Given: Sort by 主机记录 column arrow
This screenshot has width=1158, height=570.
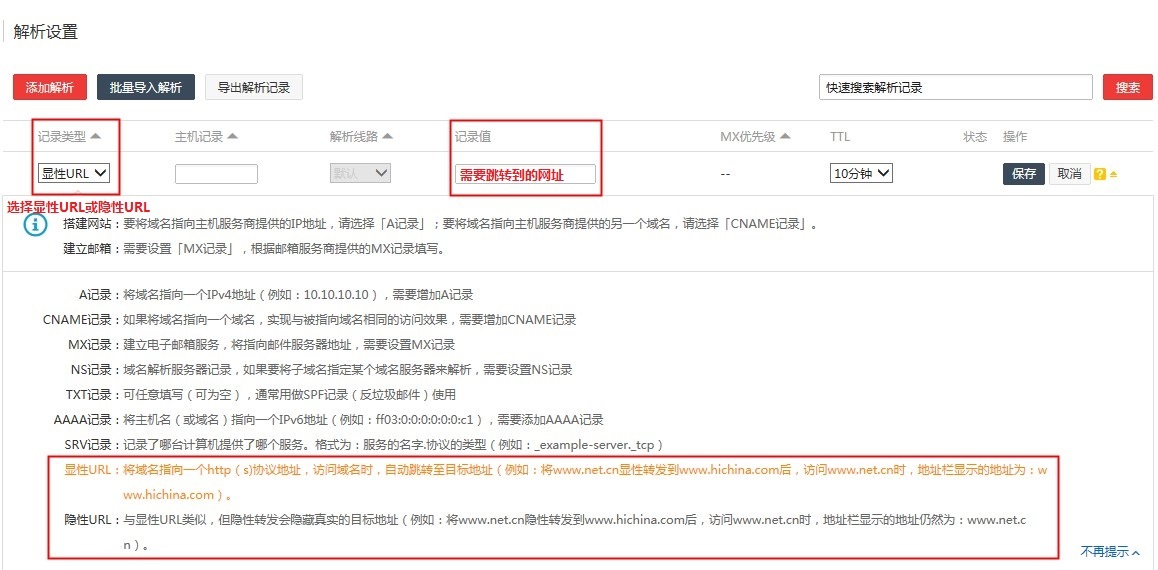Looking at the screenshot, I should [x=232, y=136].
